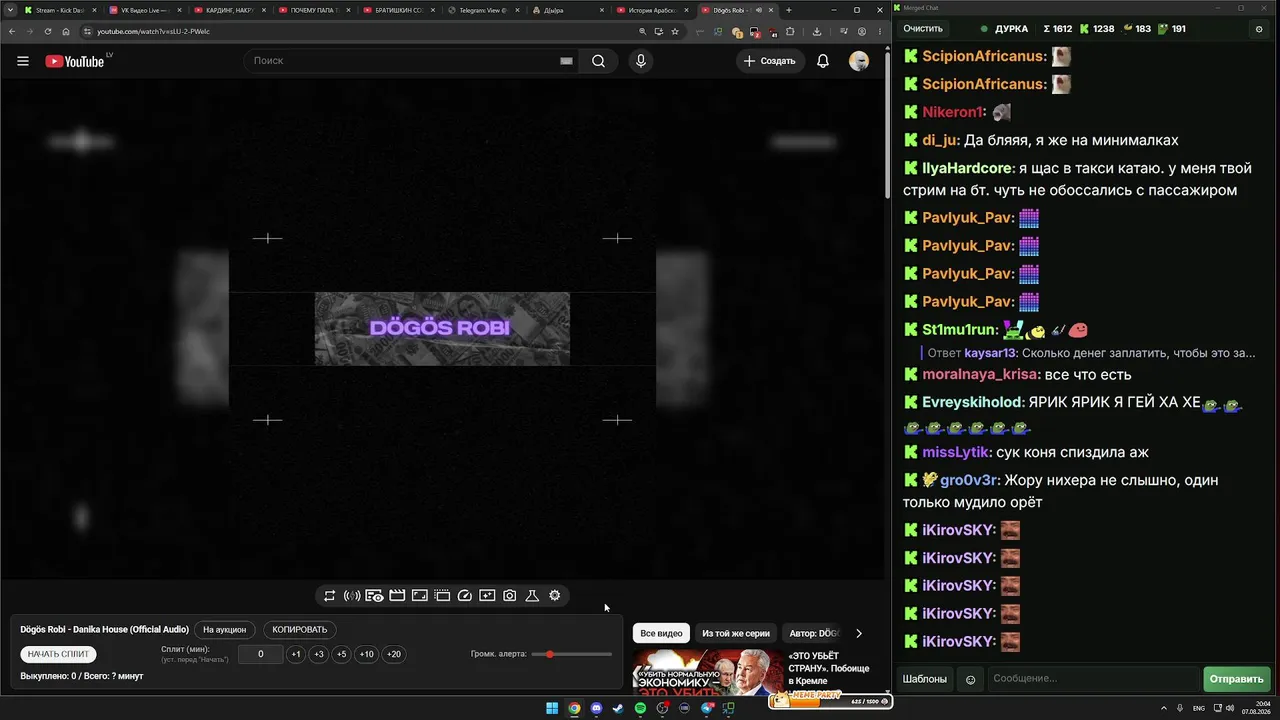Click the YouTube search magnifier button
The image size is (1280, 720).
[598, 61]
